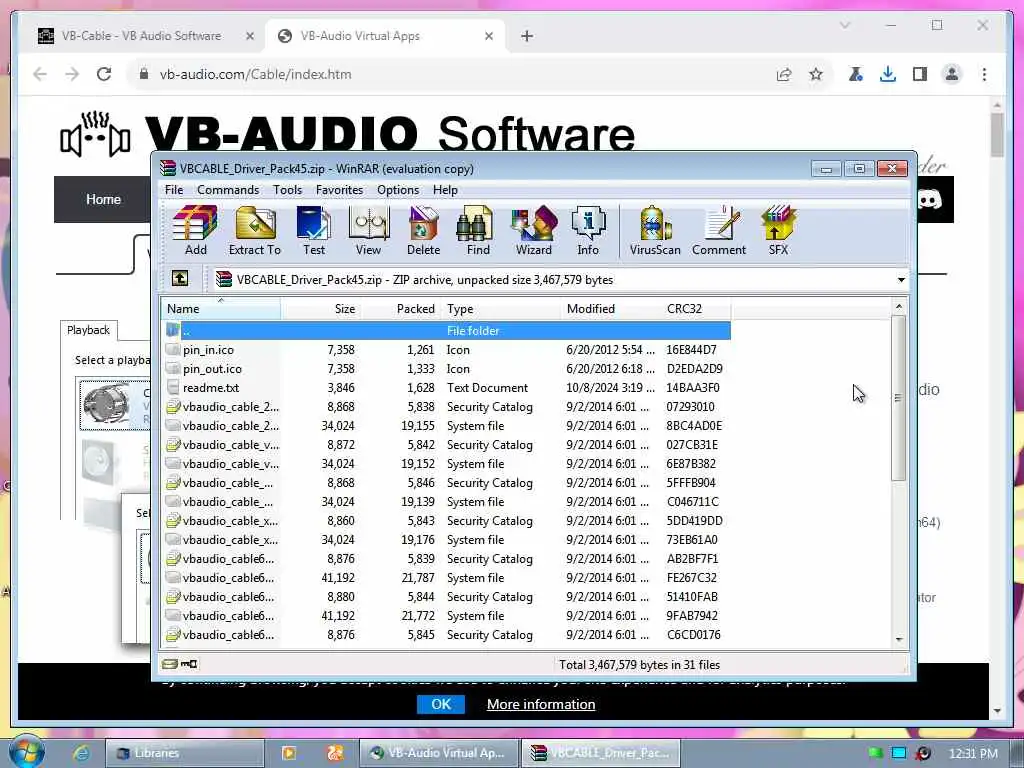
Task: Select the readme.txt file
Action: tap(446, 387)
